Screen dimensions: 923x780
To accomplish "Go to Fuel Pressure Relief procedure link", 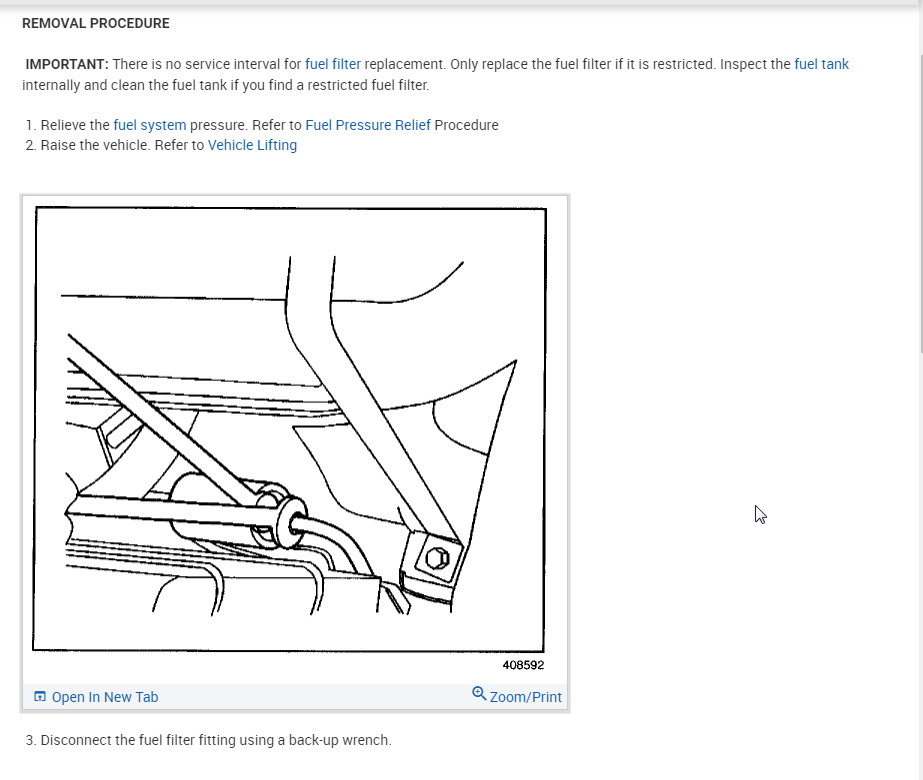I will [x=368, y=125].
